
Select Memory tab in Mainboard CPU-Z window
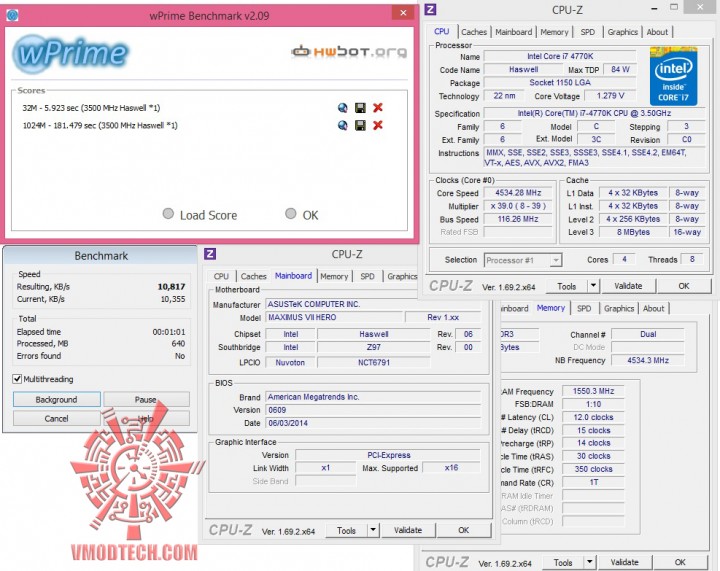click(334, 276)
